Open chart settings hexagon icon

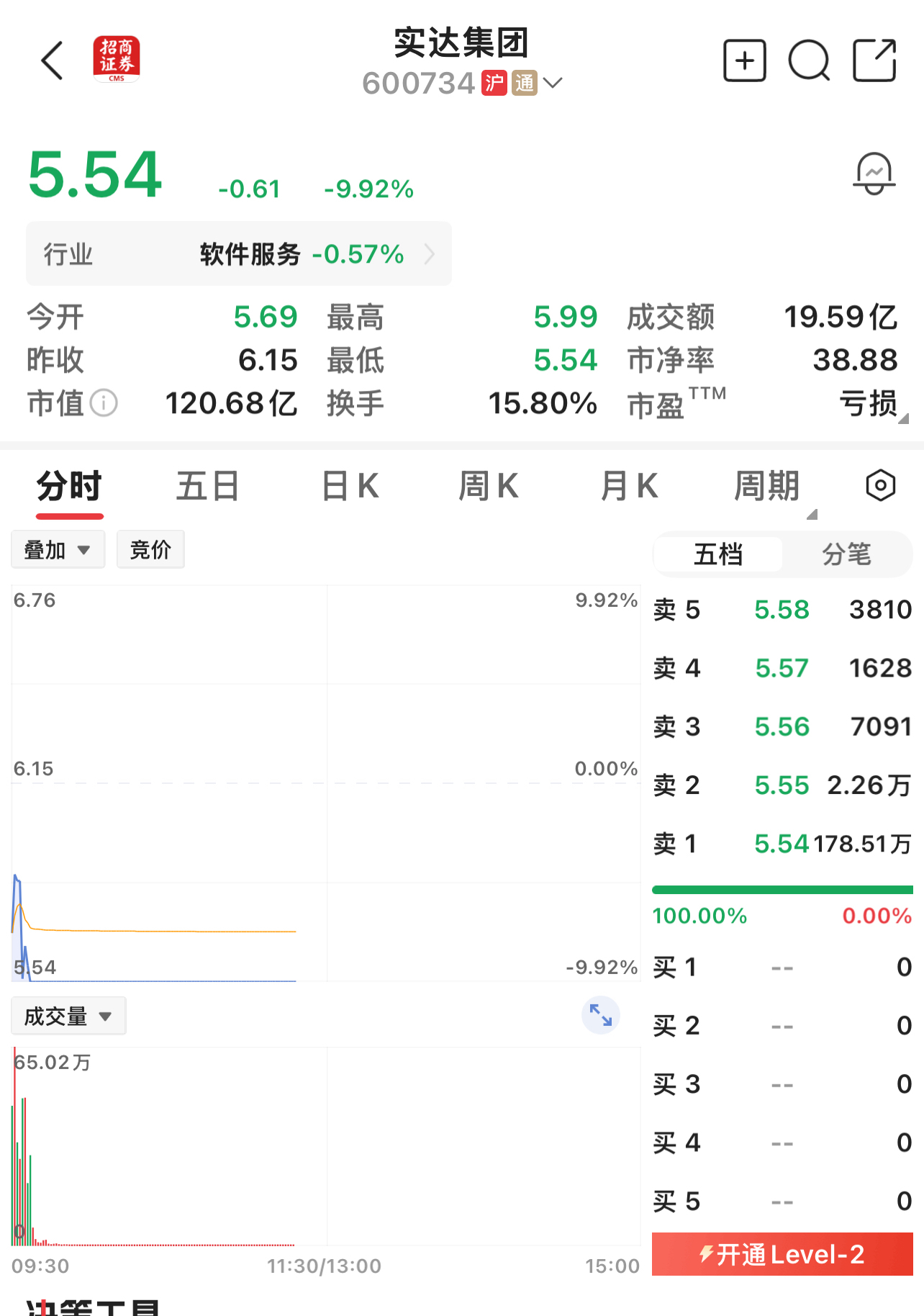(x=880, y=486)
